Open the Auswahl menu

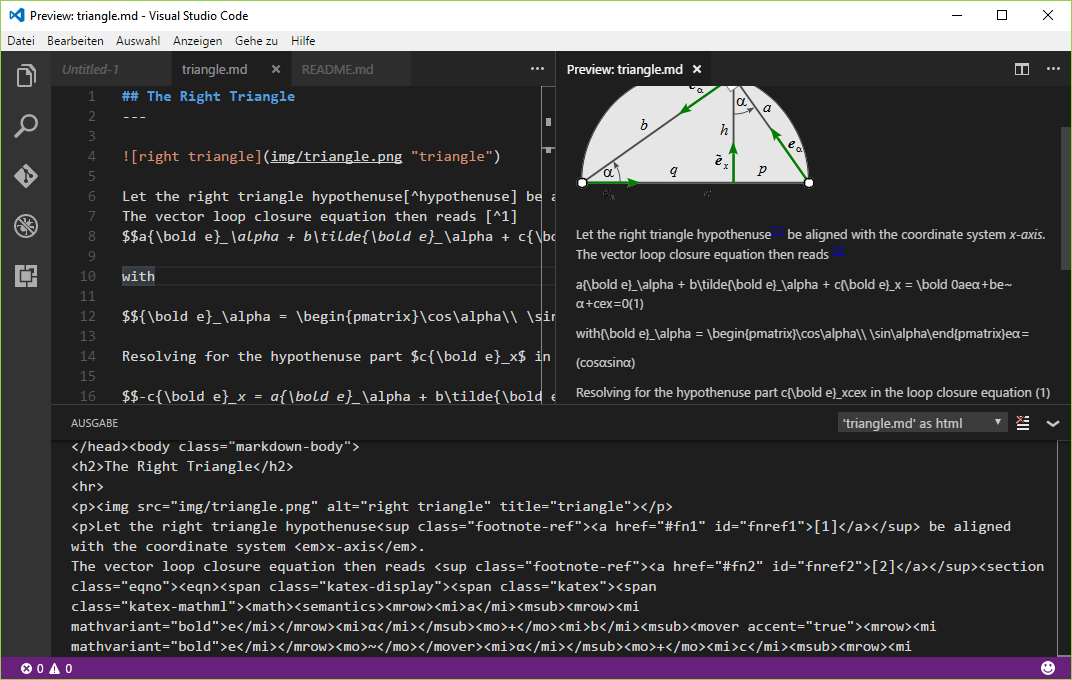pos(138,41)
